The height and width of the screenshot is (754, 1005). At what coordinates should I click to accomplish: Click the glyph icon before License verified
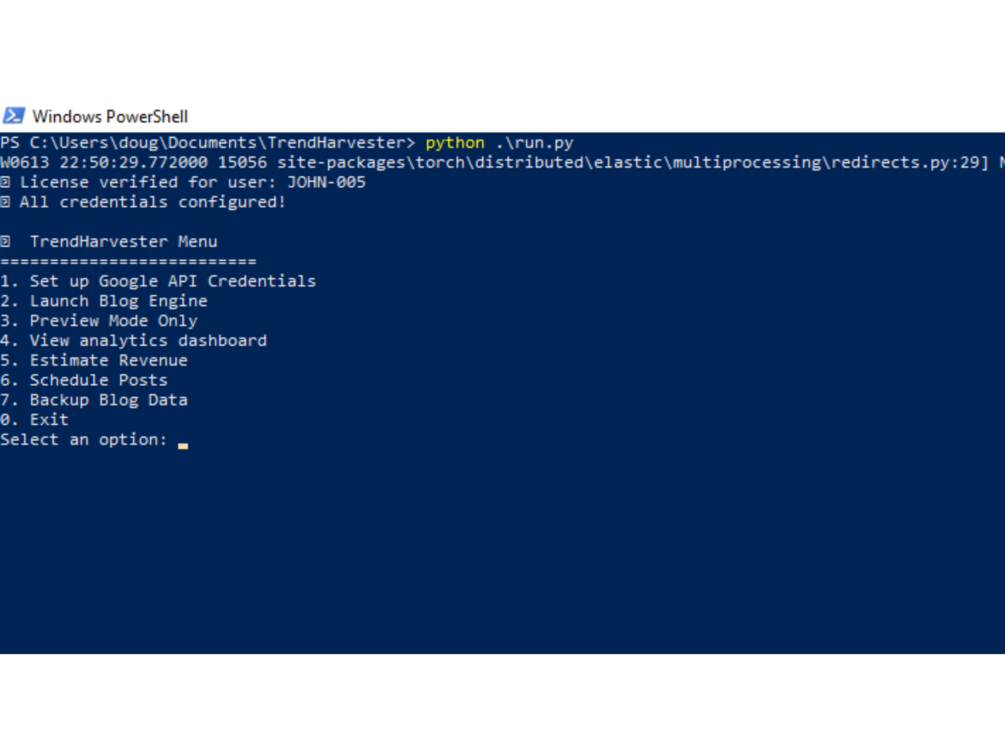click(x=5, y=183)
